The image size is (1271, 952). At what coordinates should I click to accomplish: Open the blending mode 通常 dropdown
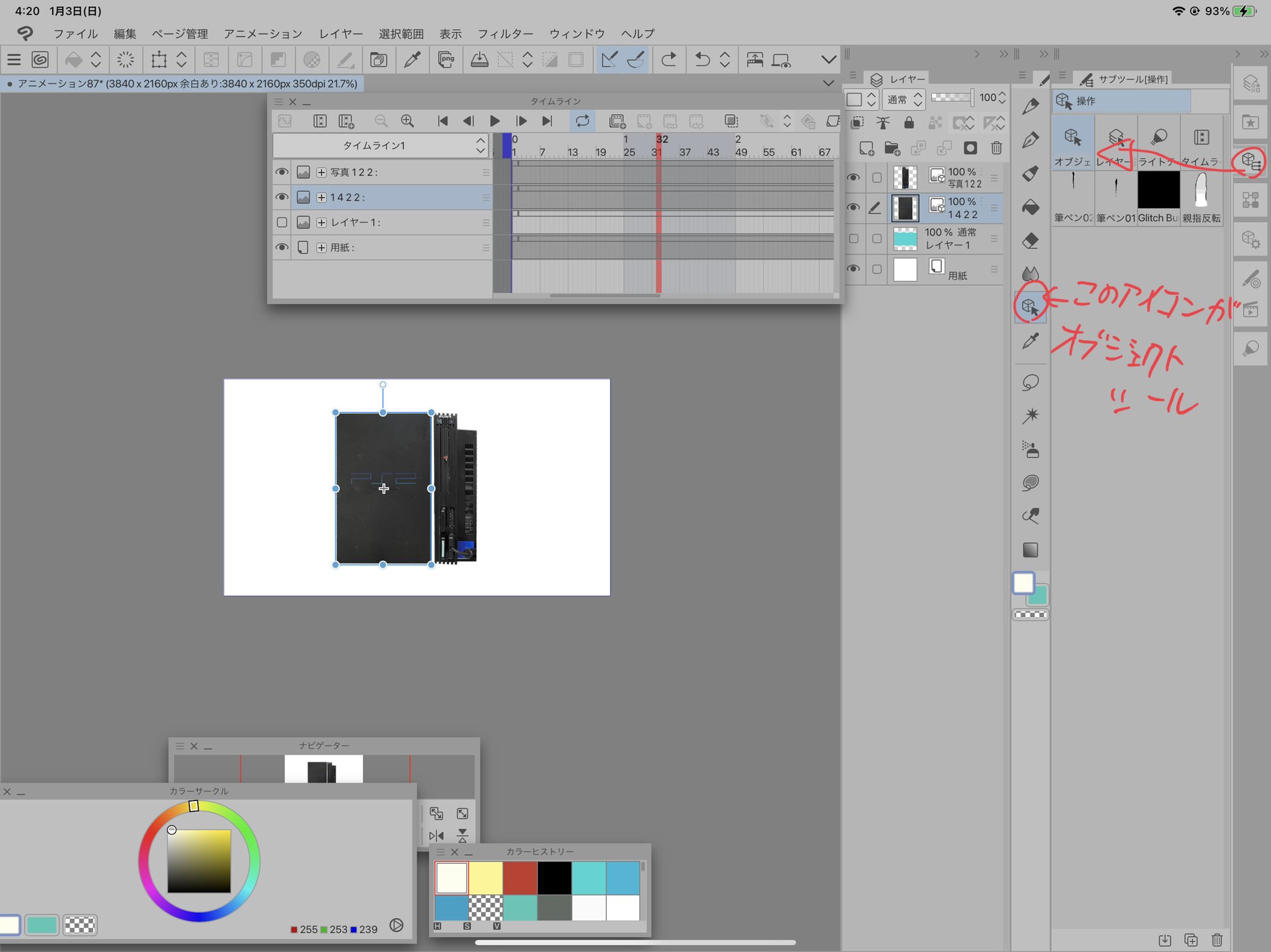(x=904, y=99)
